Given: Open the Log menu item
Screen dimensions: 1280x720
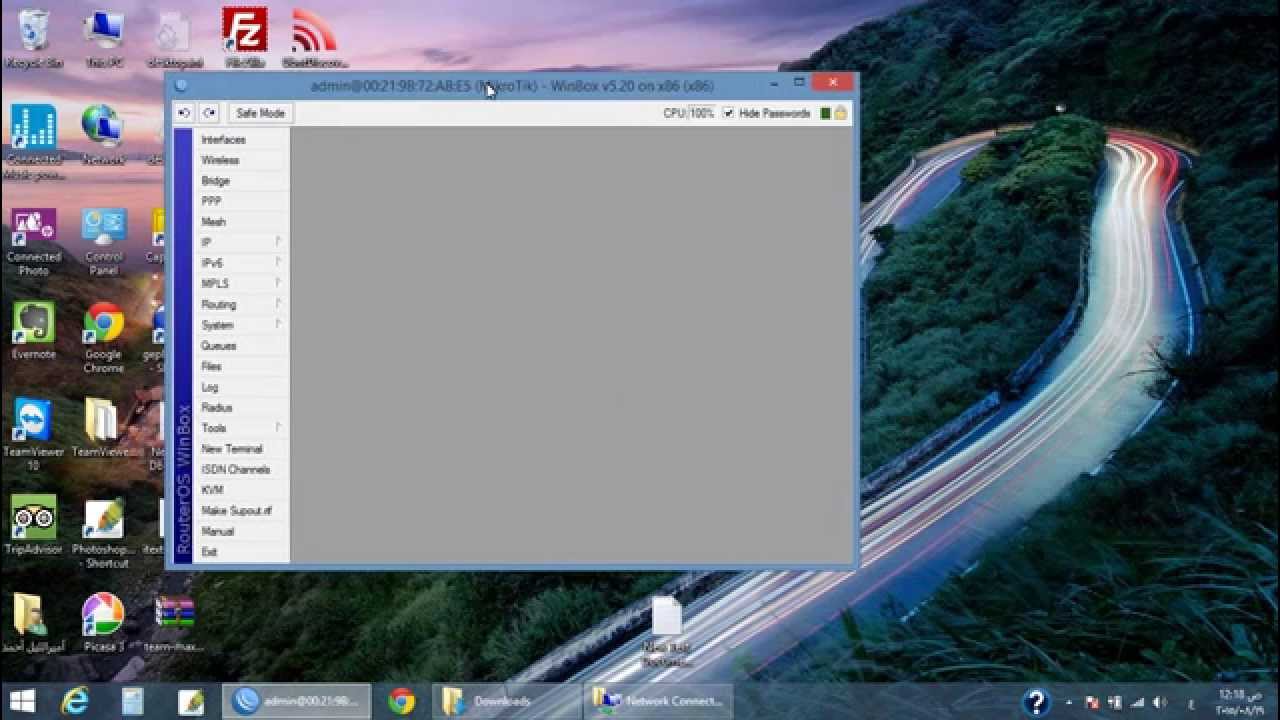Looking at the screenshot, I should click(241, 387).
